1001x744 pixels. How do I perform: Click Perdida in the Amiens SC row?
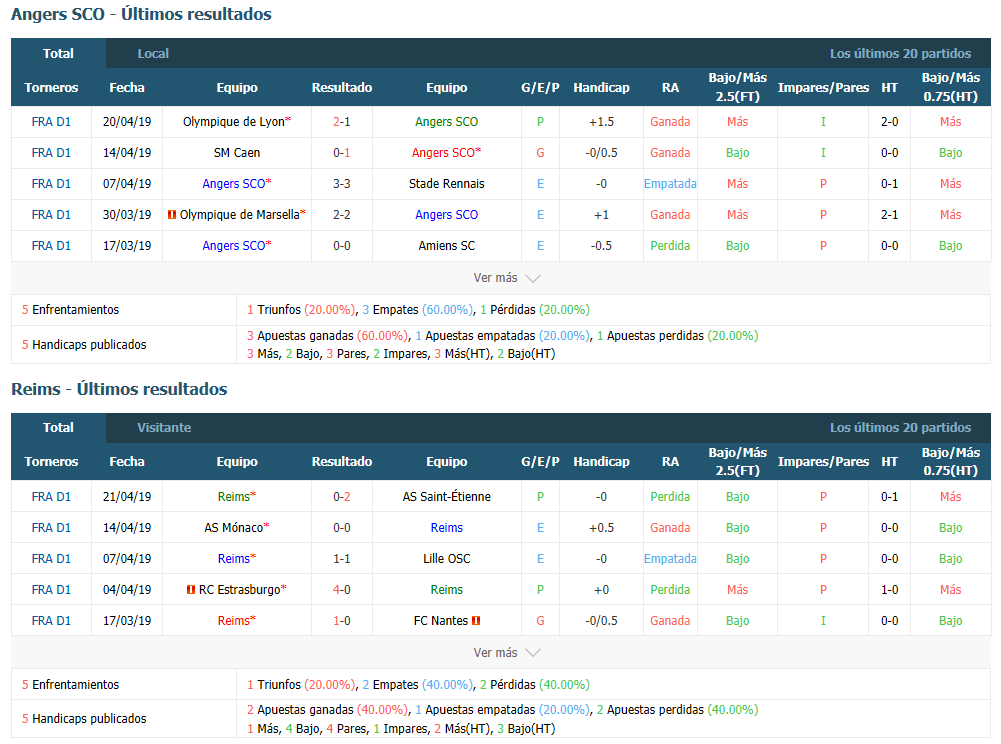[x=670, y=246]
